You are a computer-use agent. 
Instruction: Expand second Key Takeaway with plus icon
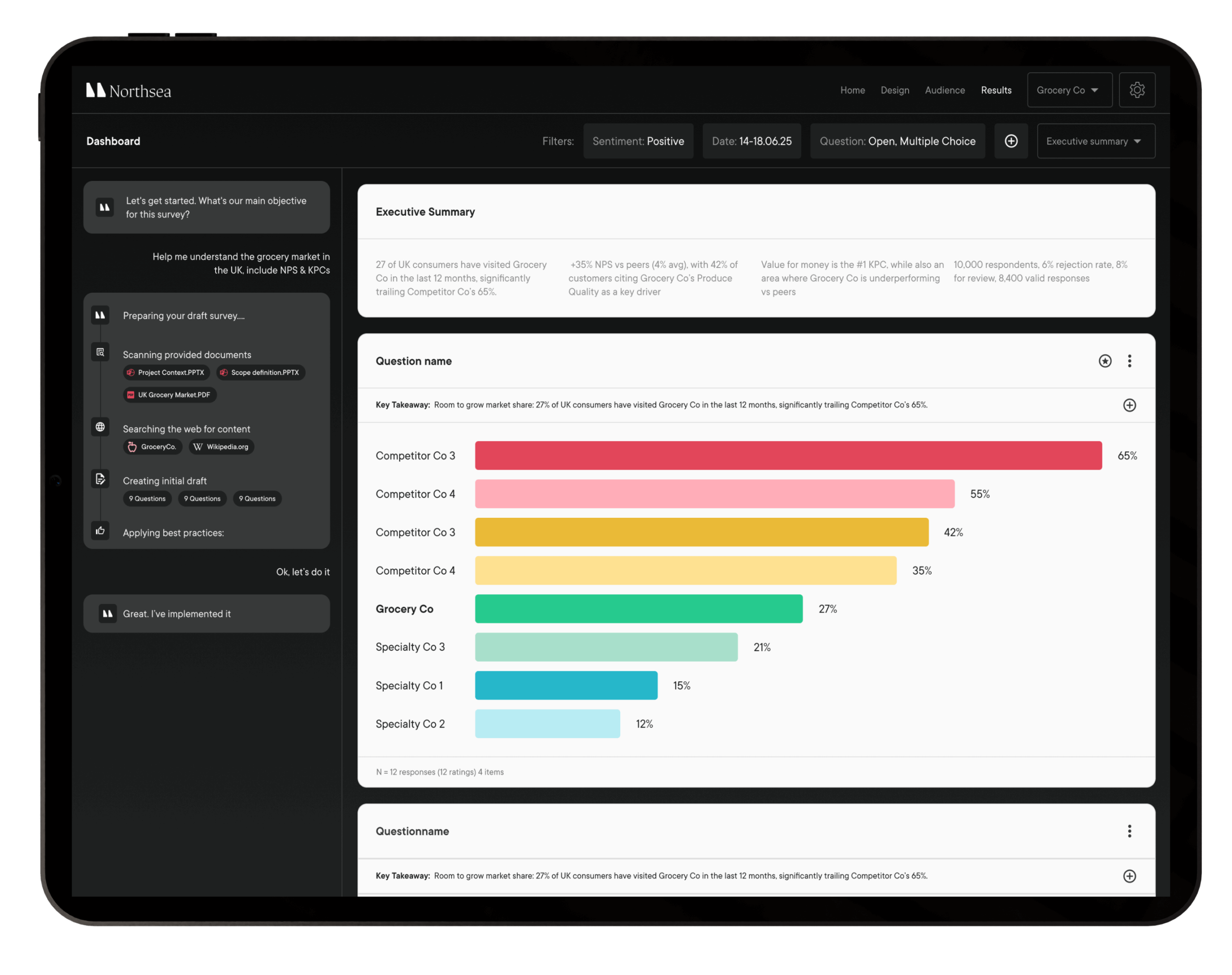click(1129, 876)
